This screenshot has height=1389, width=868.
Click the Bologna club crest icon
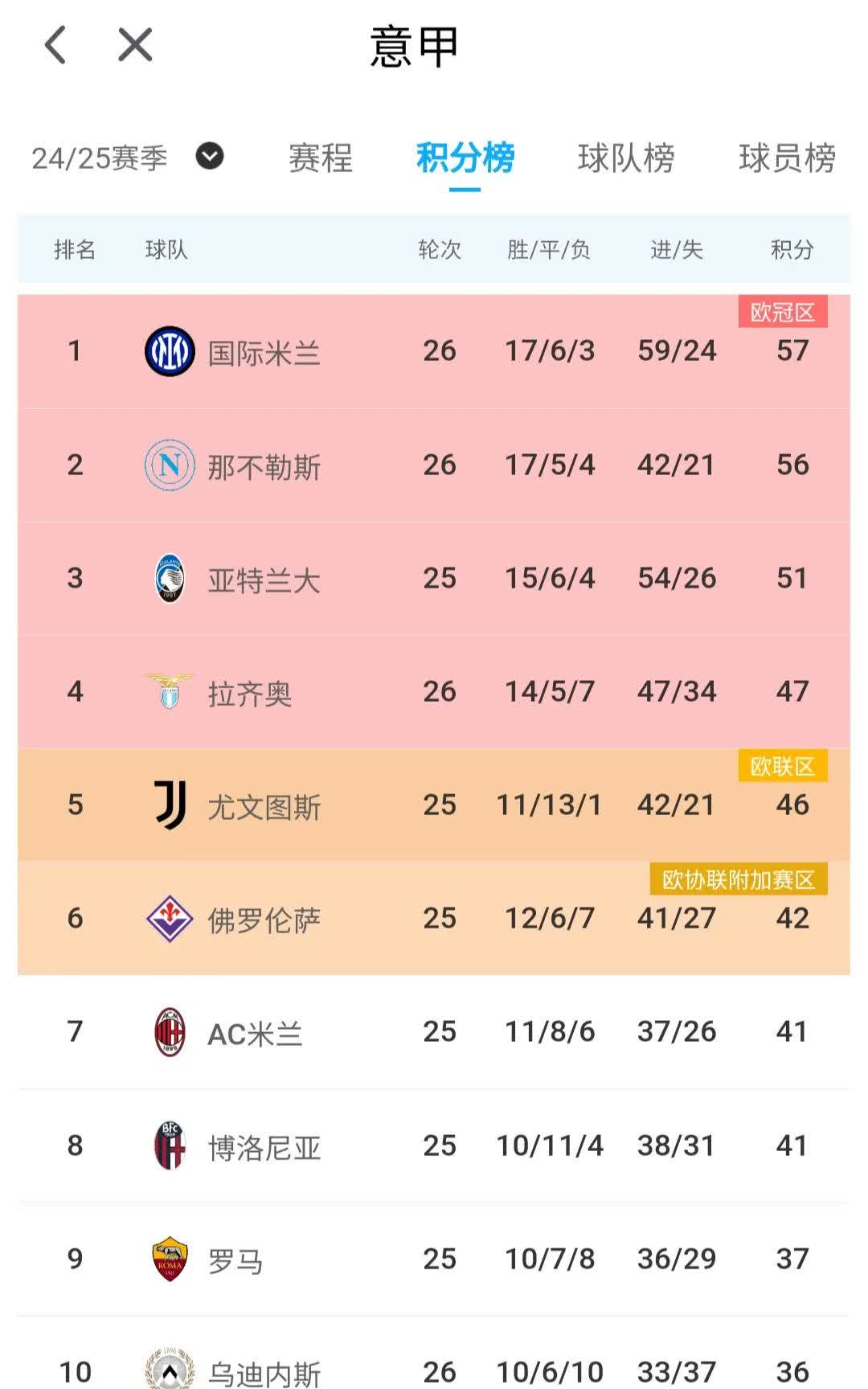(x=169, y=1145)
